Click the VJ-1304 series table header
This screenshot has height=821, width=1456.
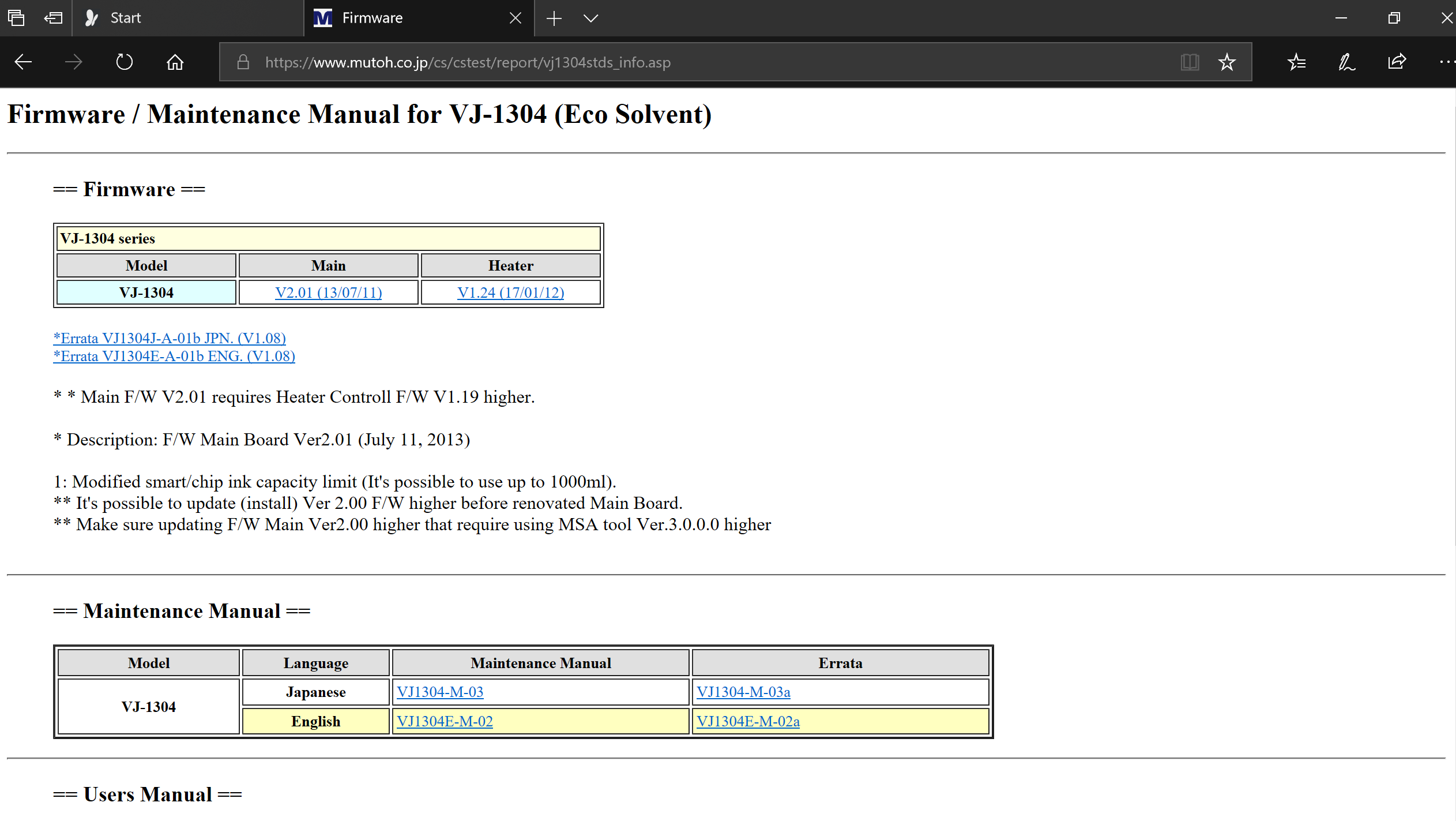[329, 238]
